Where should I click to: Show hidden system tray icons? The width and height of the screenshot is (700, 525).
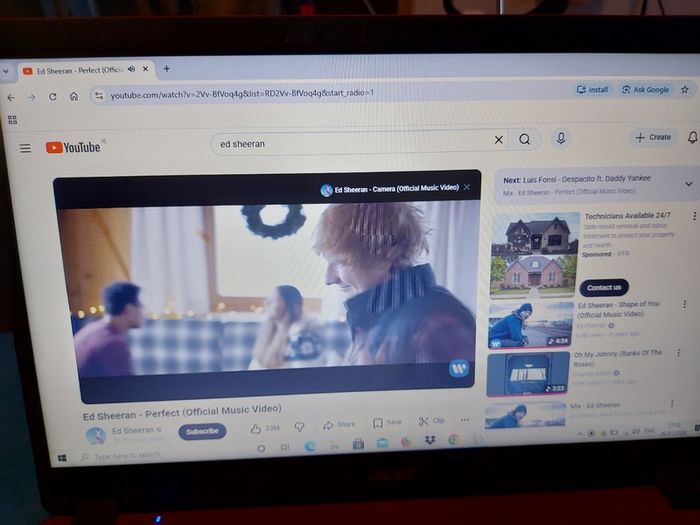pyautogui.click(x=579, y=433)
